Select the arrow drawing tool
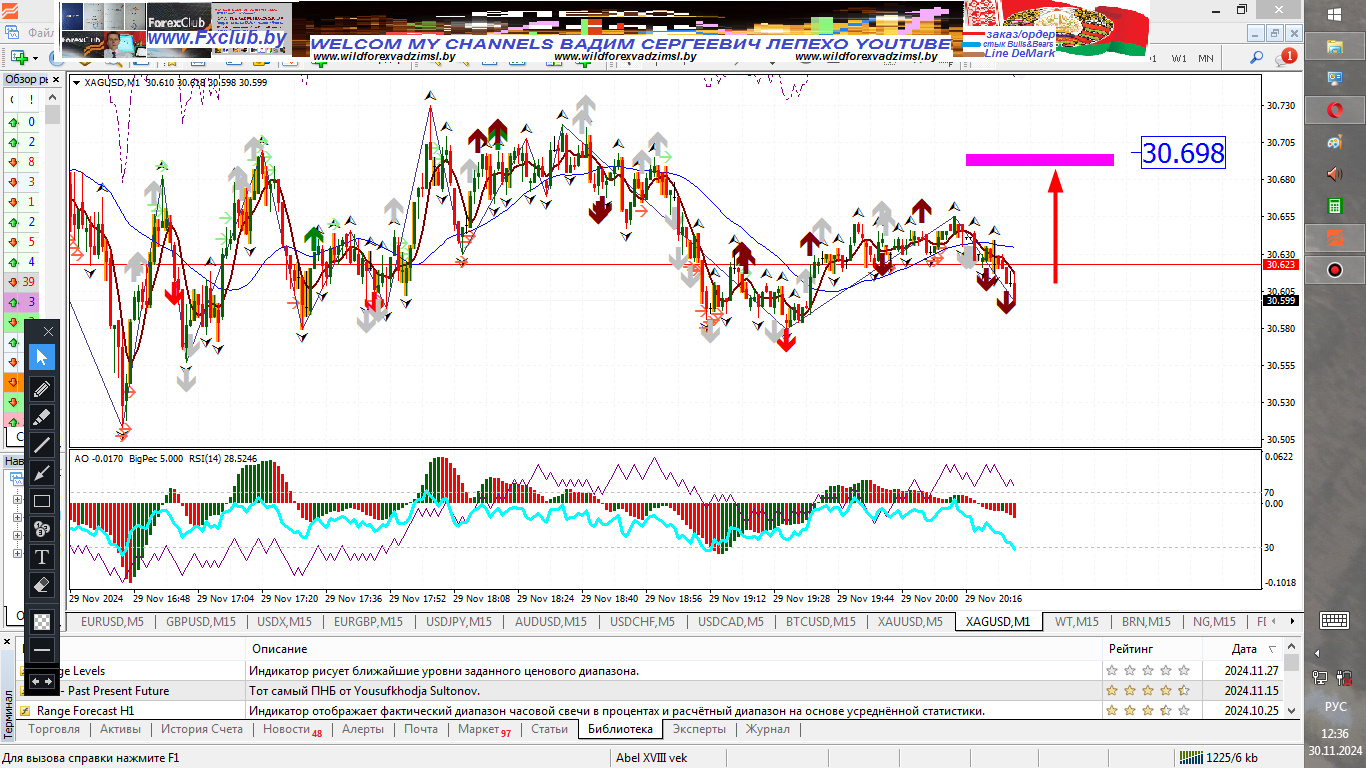The height and width of the screenshot is (768, 1366). click(42, 473)
